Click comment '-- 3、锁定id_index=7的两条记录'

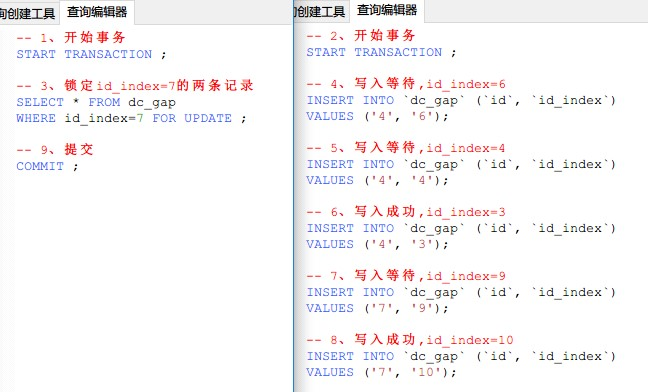click(135, 86)
